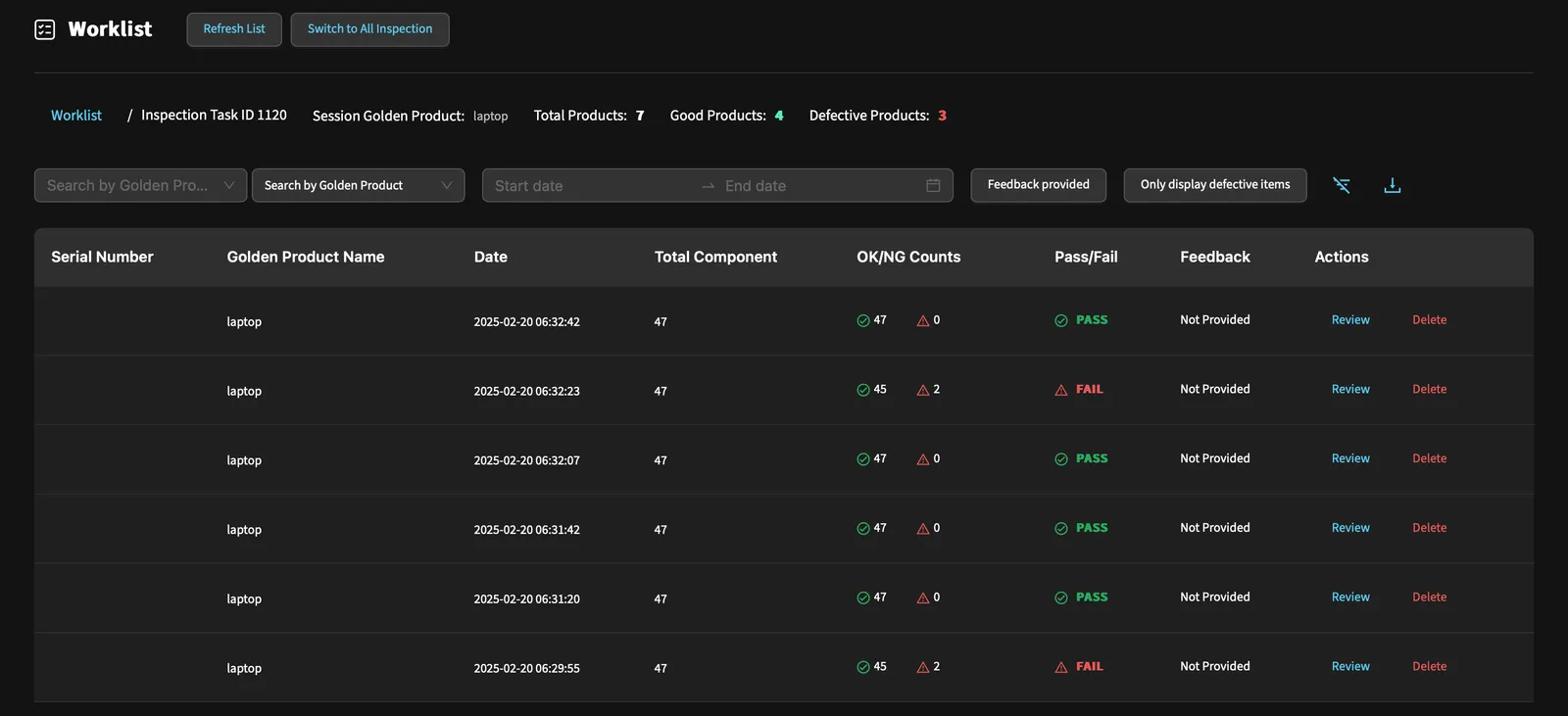Click the Pass/Fail column header
The width and height of the screenshot is (1568, 716).
[x=1086, y=257]
